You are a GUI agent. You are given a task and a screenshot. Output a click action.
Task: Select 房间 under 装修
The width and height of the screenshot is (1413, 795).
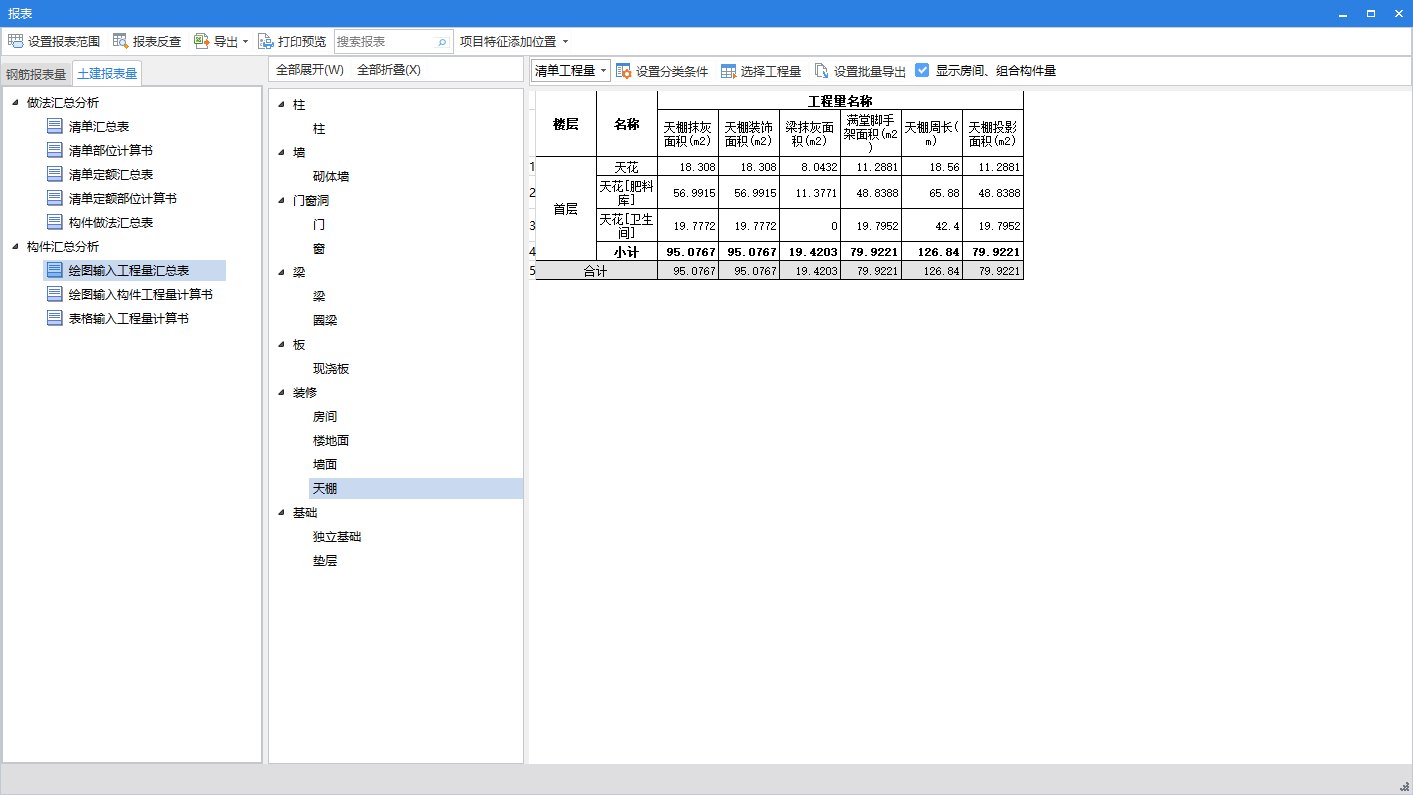click(x=325, y=416)
